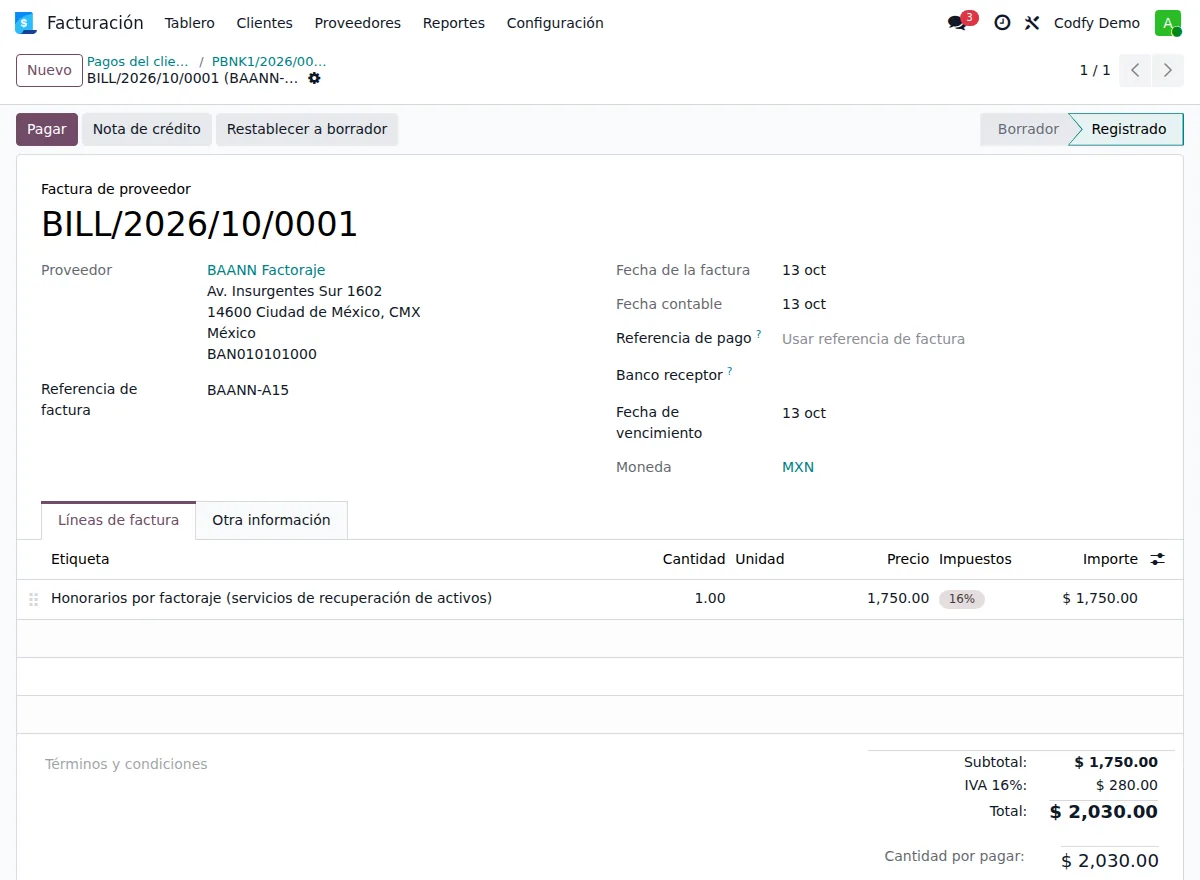Click the Términos y condiciones field
The height and width of the screenshot is (880, 1200).
coord(440,764)
